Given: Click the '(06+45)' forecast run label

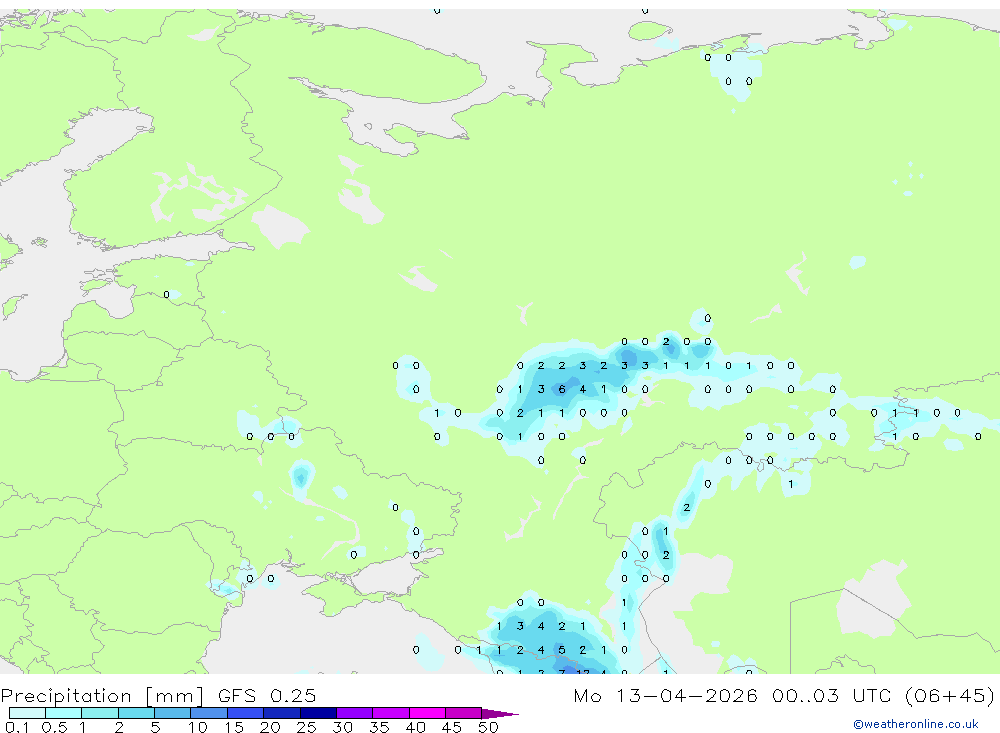Looking at the screenshot, I should point(949,695).
